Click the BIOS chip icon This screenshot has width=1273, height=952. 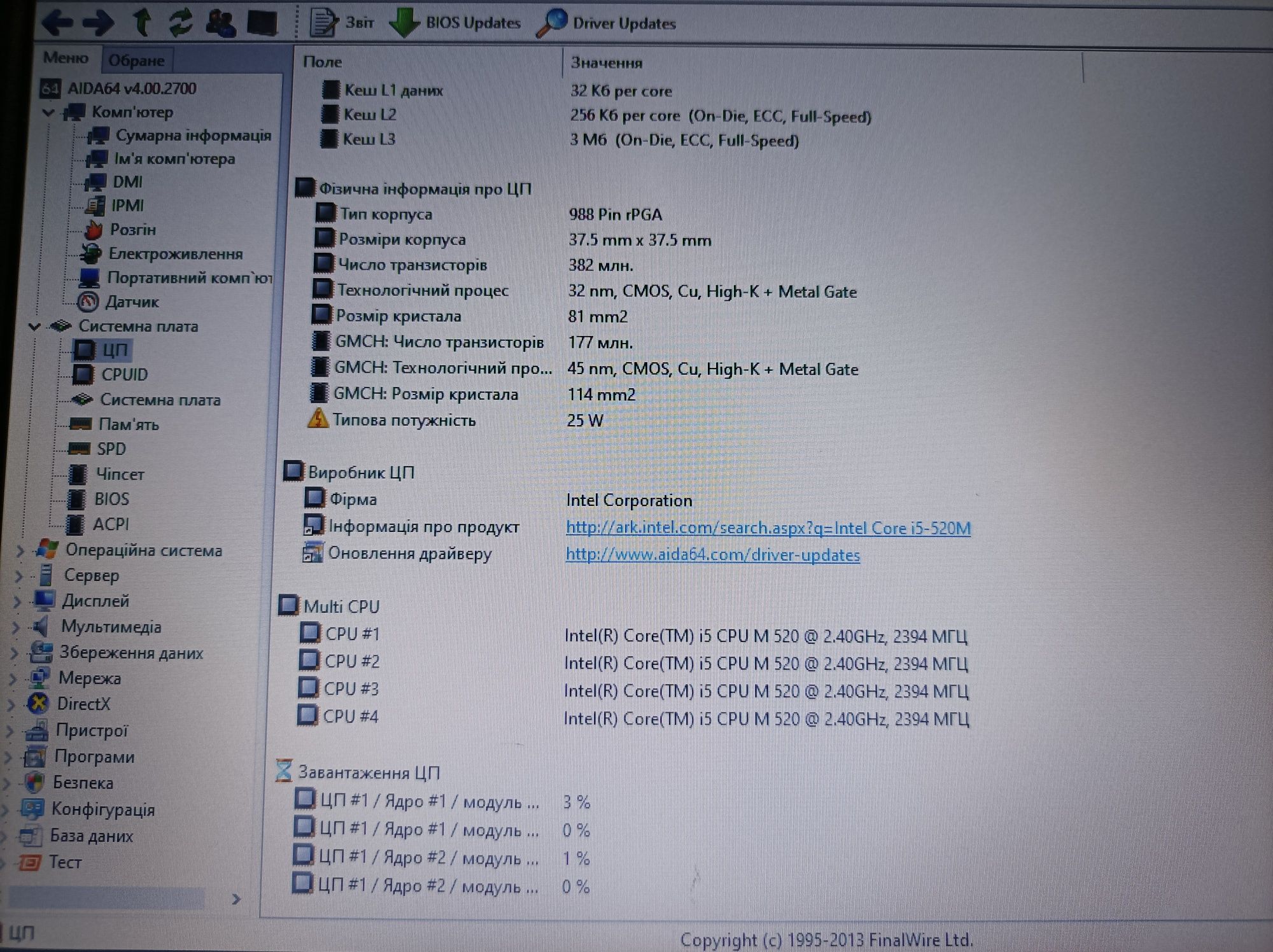pyautogui.click(x=76, y=499)
